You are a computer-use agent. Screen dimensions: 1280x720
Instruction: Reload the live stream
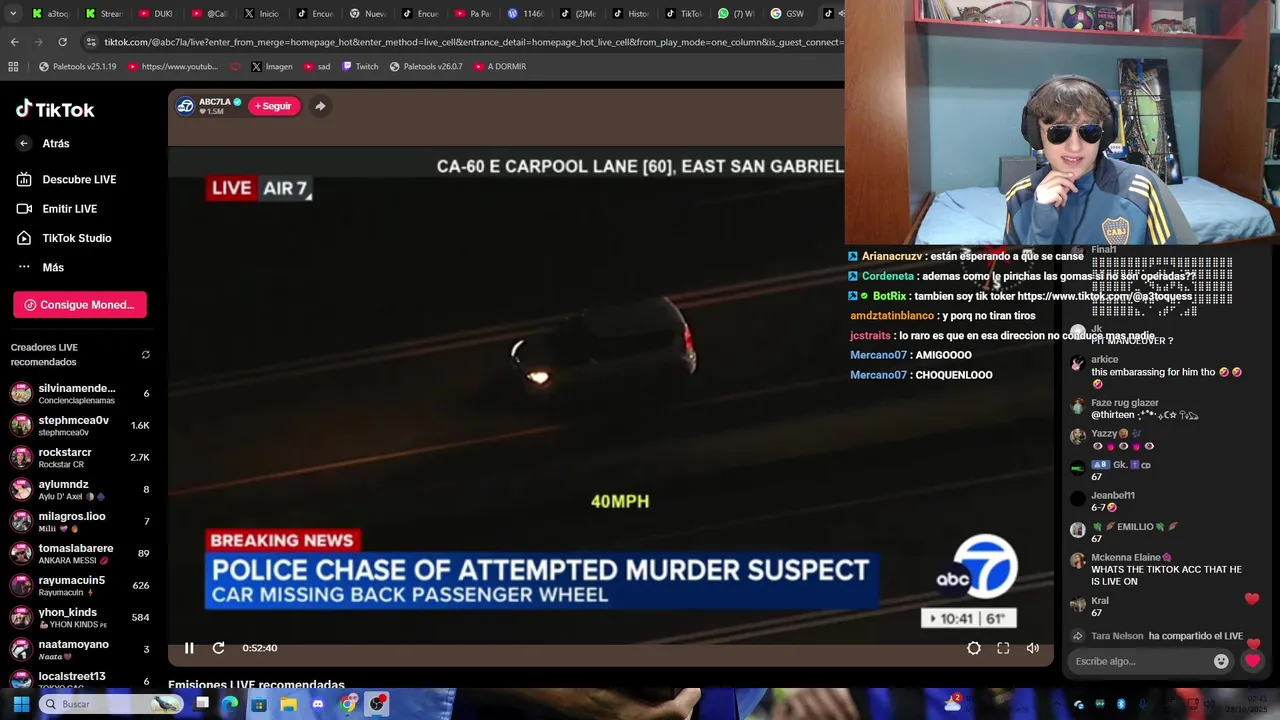tap(218, 648)
